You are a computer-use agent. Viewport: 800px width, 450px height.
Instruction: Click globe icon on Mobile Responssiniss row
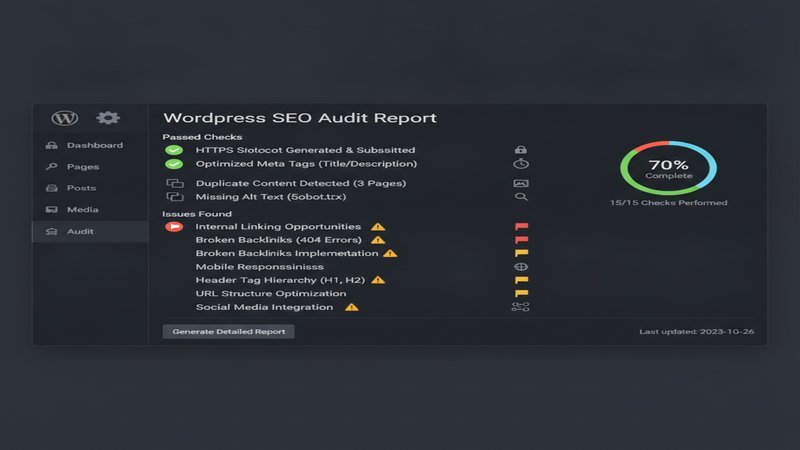click(521, 267)
